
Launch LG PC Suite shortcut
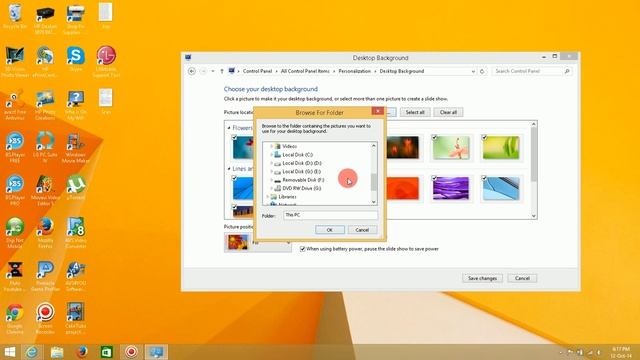pyautogui.click(x=45, y=147)
